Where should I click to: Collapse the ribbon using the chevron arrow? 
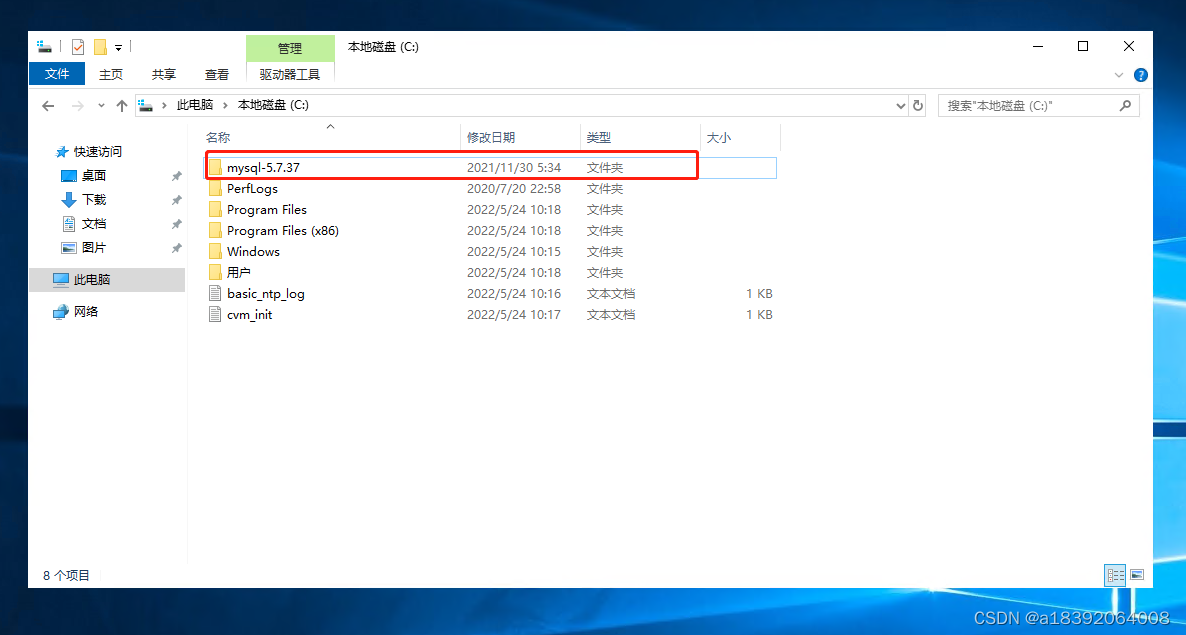[x=1118, y=75]
